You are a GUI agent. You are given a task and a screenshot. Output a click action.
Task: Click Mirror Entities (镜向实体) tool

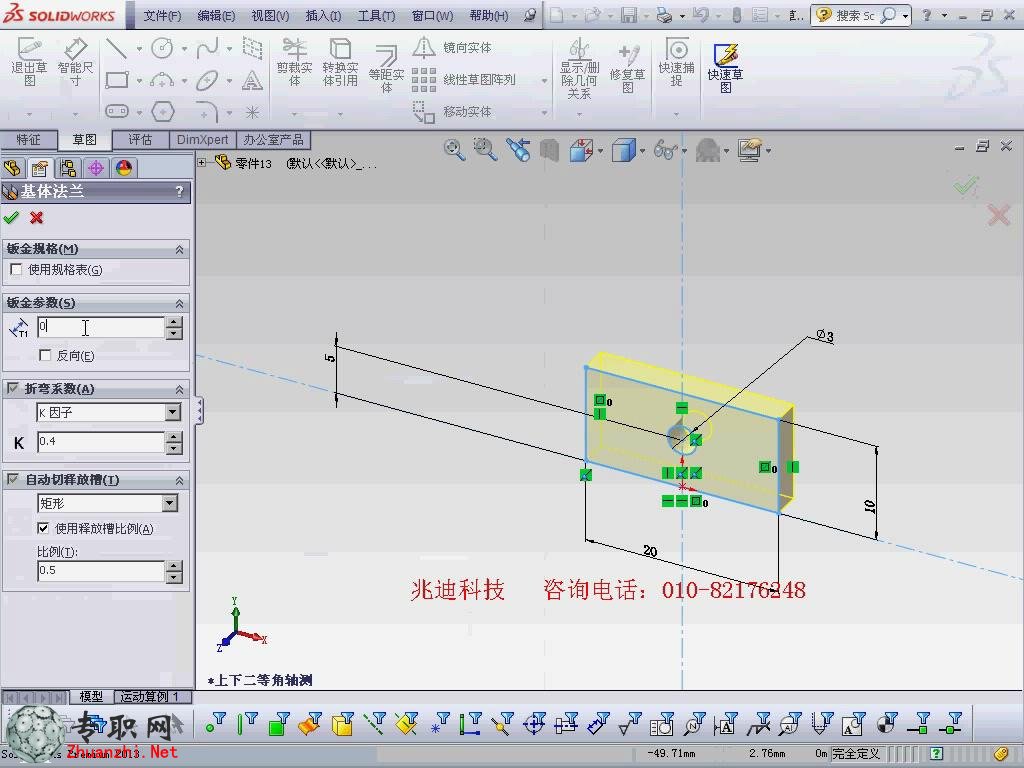coord(452,48)
